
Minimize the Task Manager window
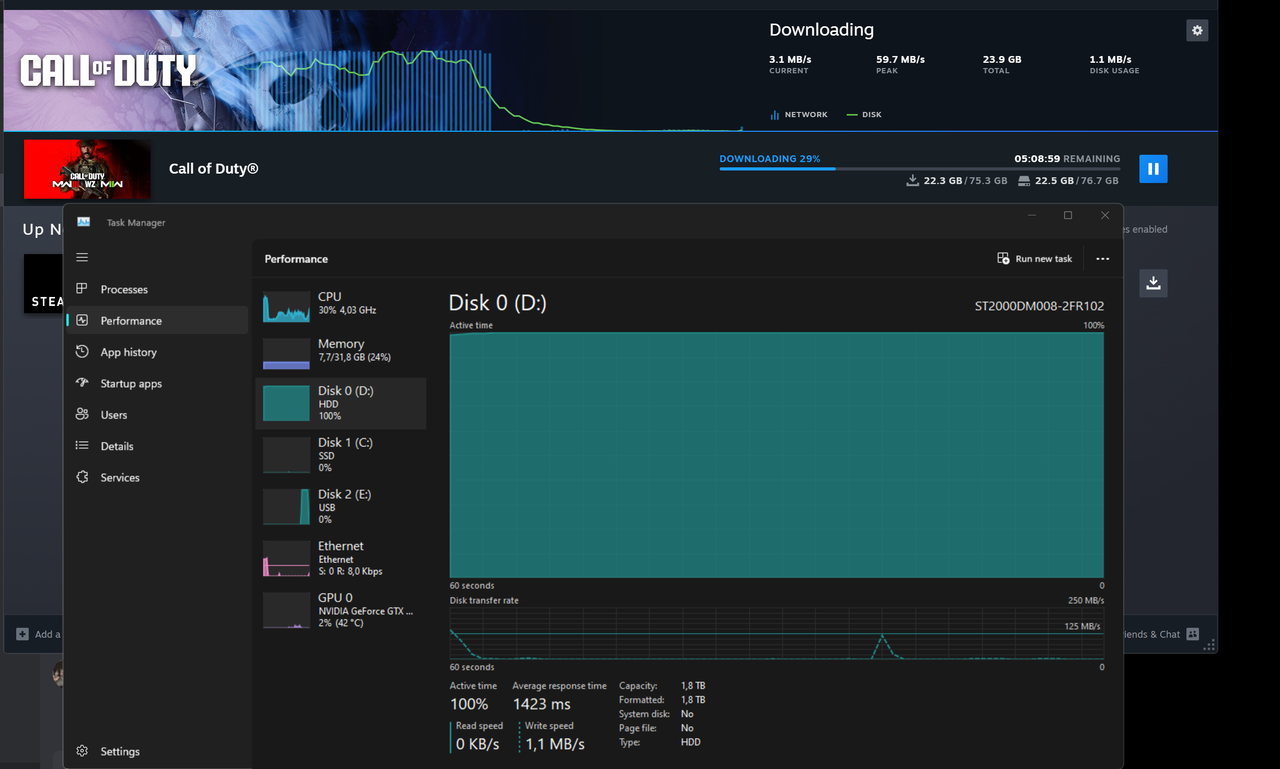coord(1031,215)
